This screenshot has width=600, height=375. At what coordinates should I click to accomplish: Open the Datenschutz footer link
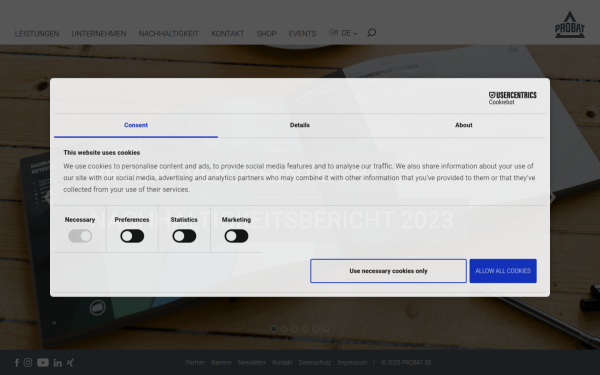pos(315,363)
